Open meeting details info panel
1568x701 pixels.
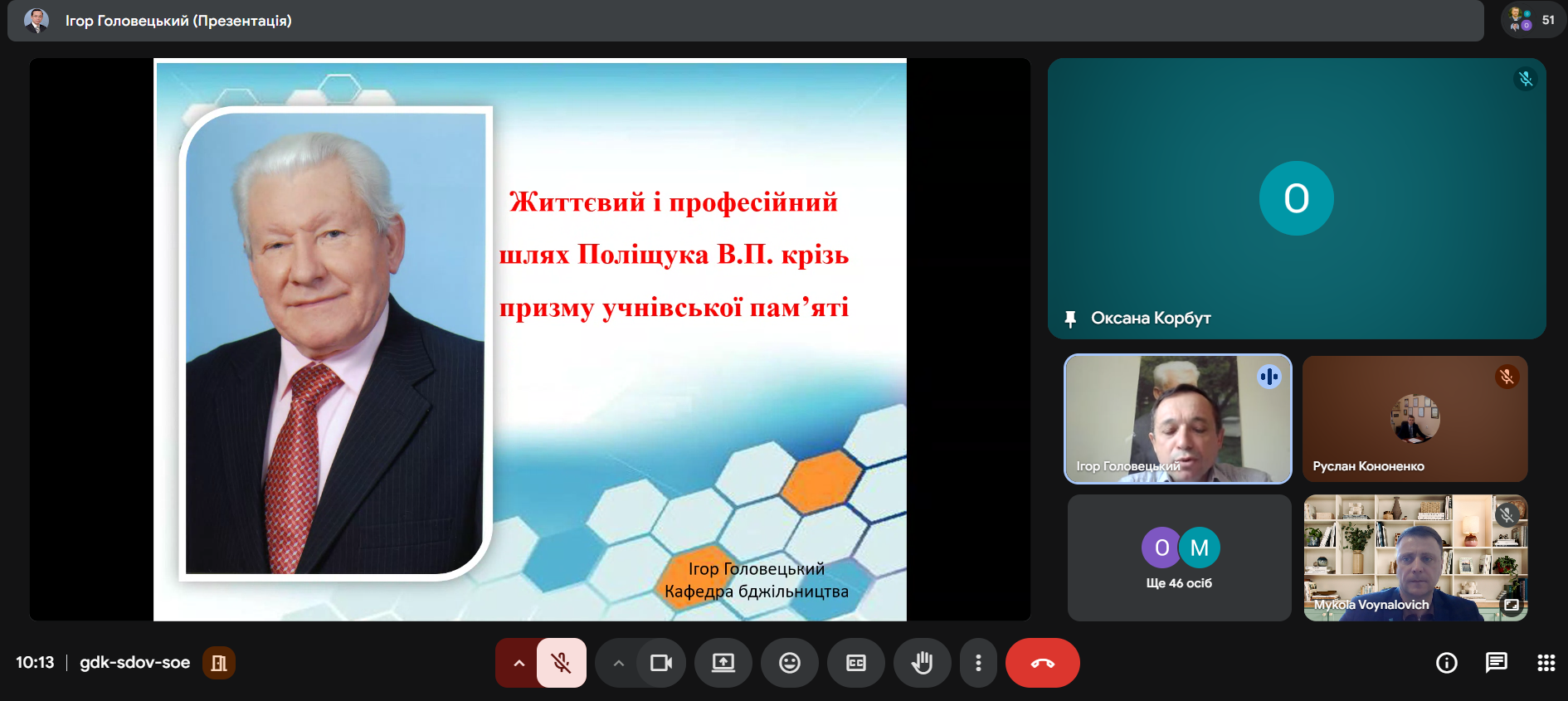(x=1447, y=663)
